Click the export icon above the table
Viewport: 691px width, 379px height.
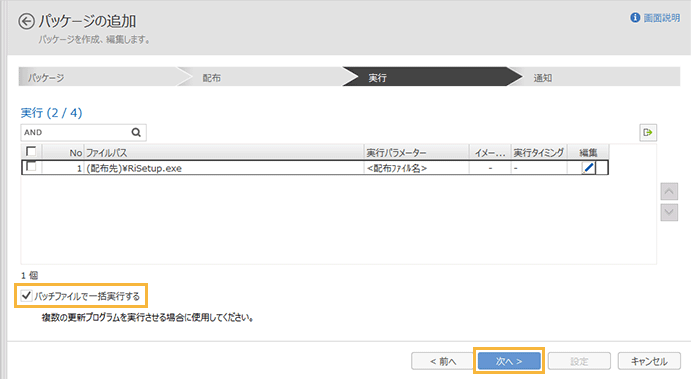click(648, 132)
